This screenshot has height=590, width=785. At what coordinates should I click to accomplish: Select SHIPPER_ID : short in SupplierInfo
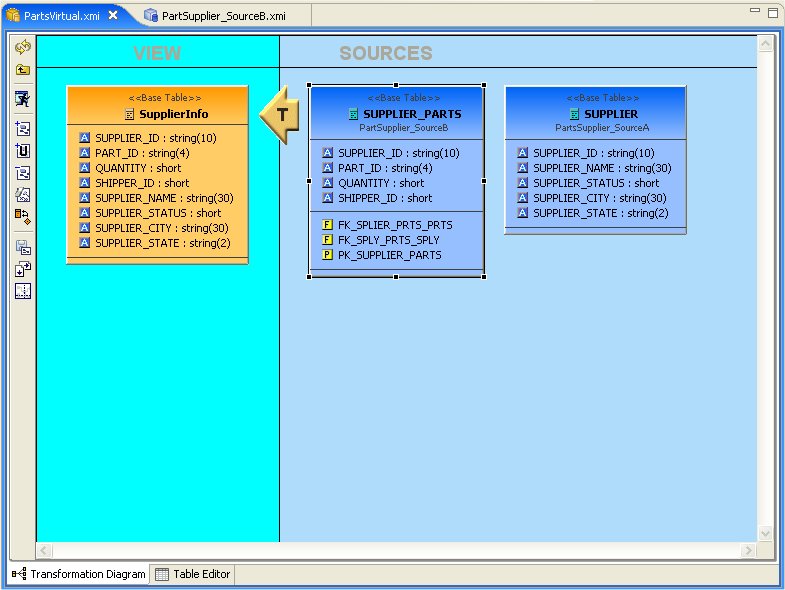(x=142, y=183)
